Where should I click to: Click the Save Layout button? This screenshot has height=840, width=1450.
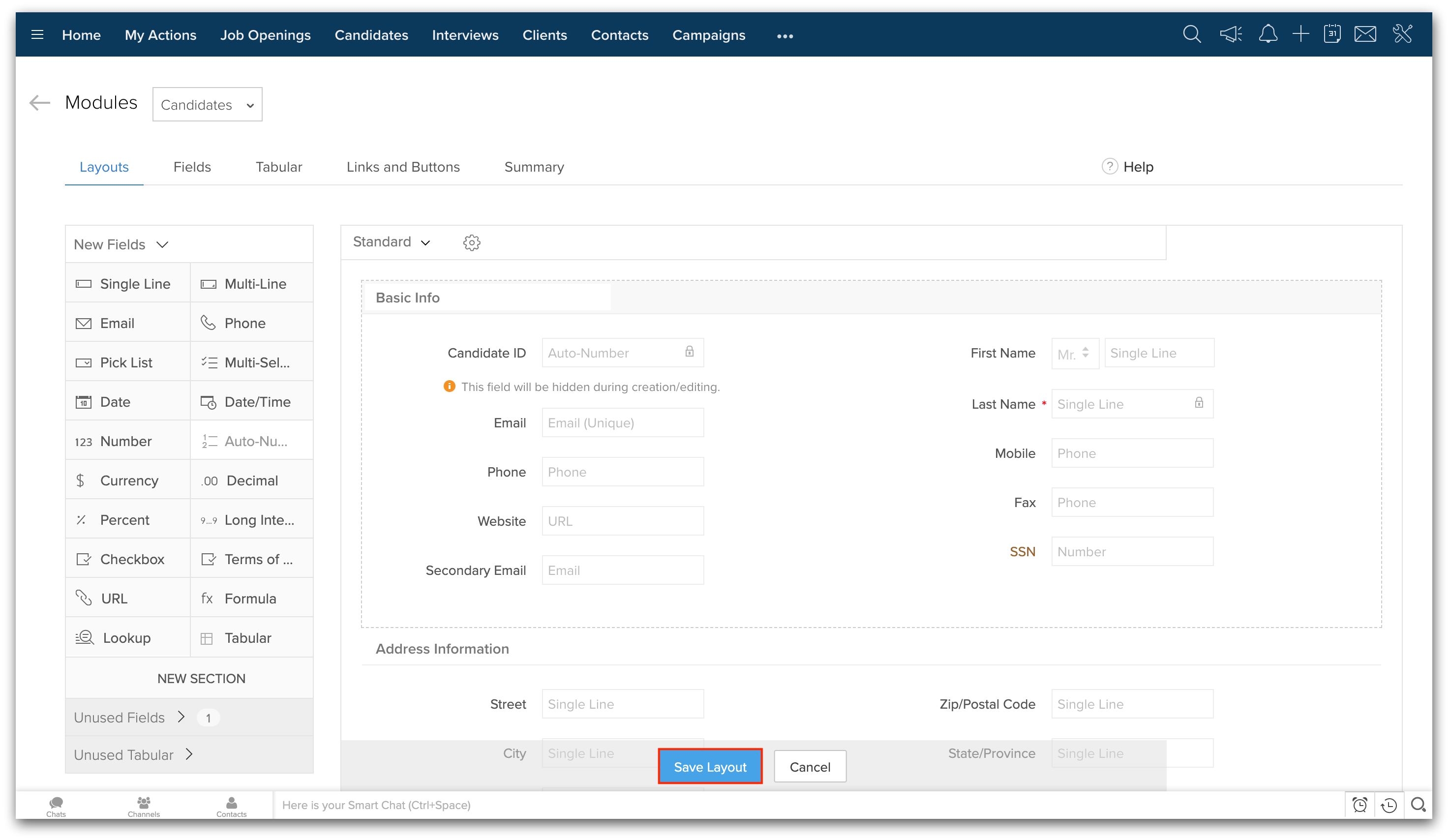(710, 766)
